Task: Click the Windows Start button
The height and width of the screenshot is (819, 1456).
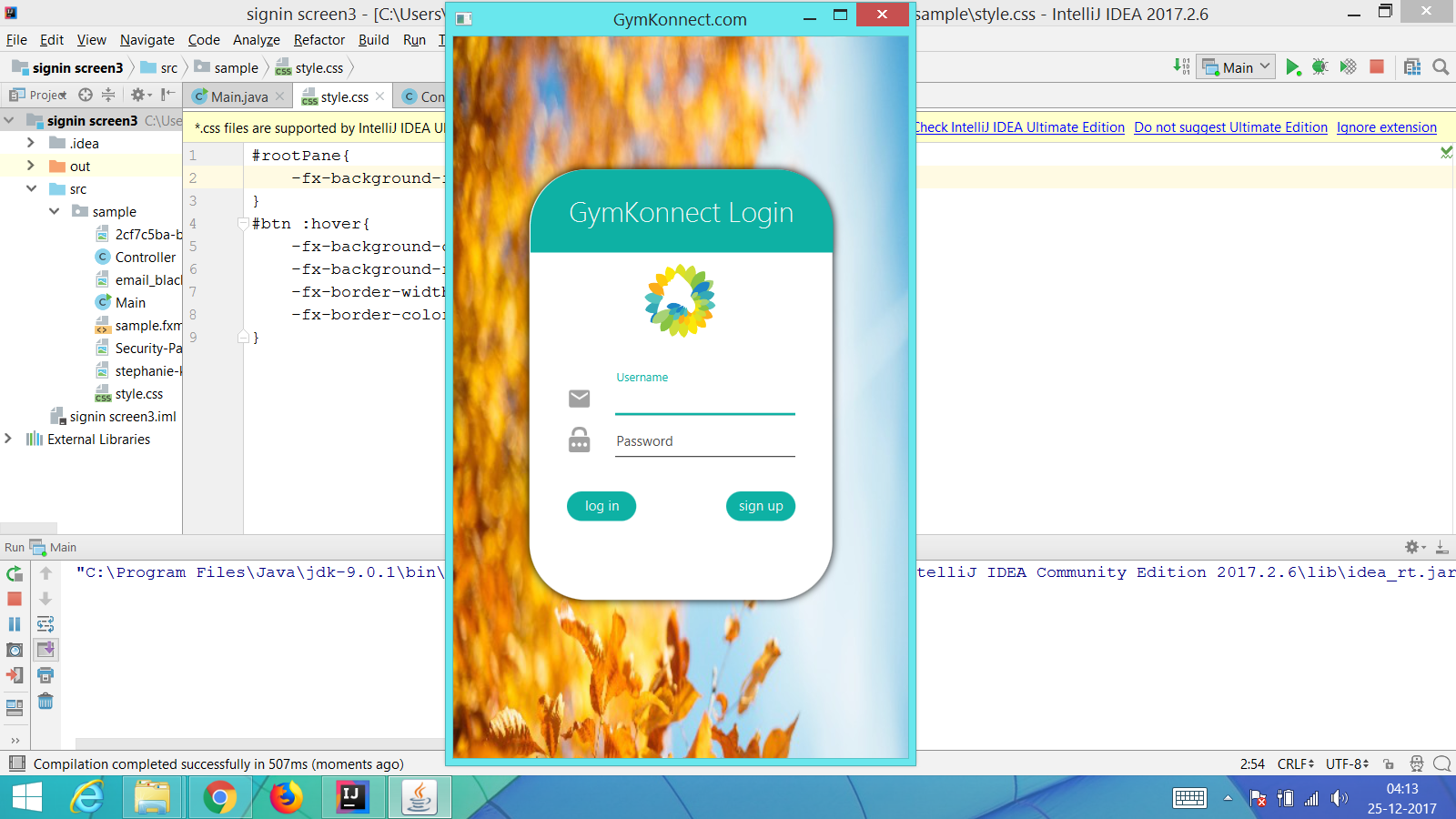Action: tap(27, 798)
